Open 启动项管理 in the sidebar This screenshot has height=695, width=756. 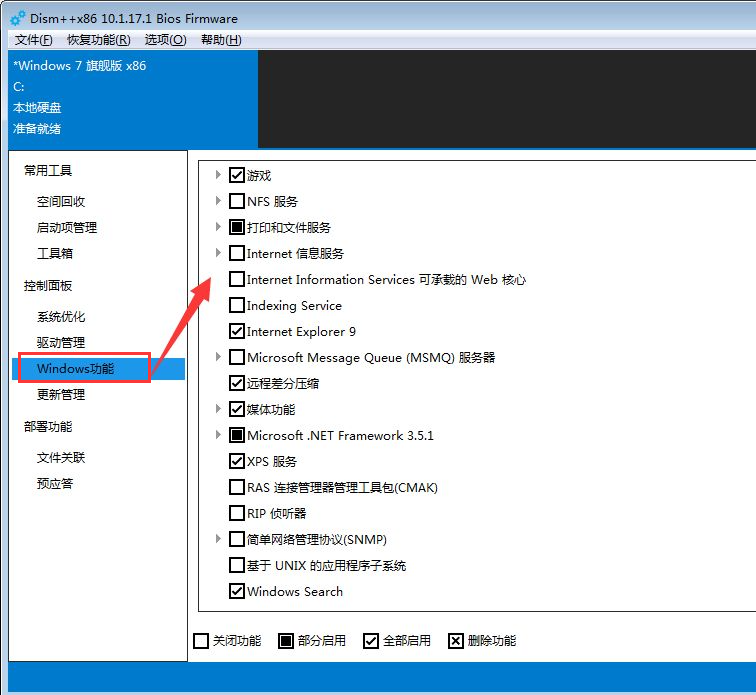[67, 228]
